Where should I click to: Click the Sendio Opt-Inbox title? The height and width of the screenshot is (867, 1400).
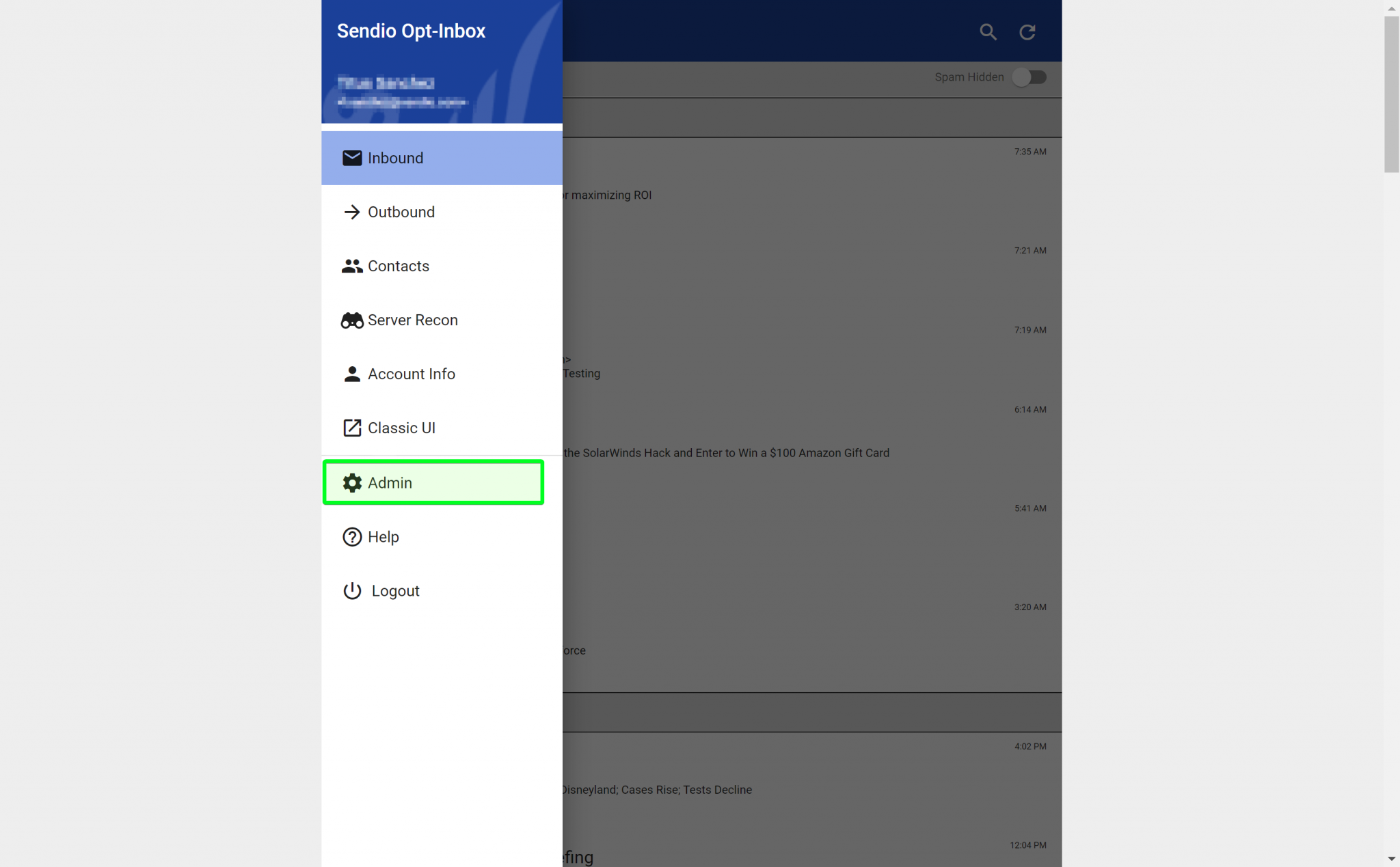click(x=411, y=30)
